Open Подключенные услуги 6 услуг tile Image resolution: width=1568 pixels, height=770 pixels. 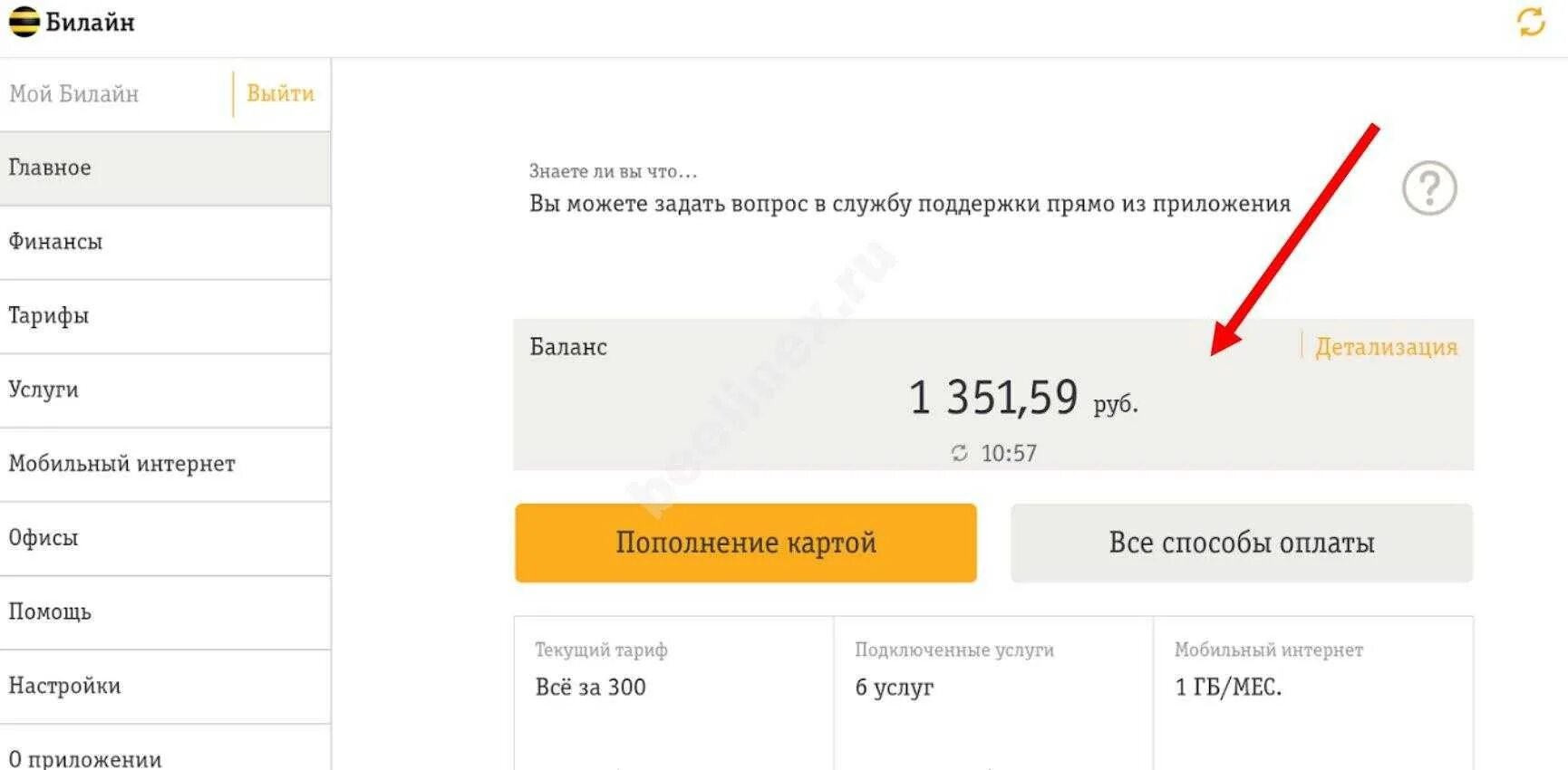coord(993,693)
